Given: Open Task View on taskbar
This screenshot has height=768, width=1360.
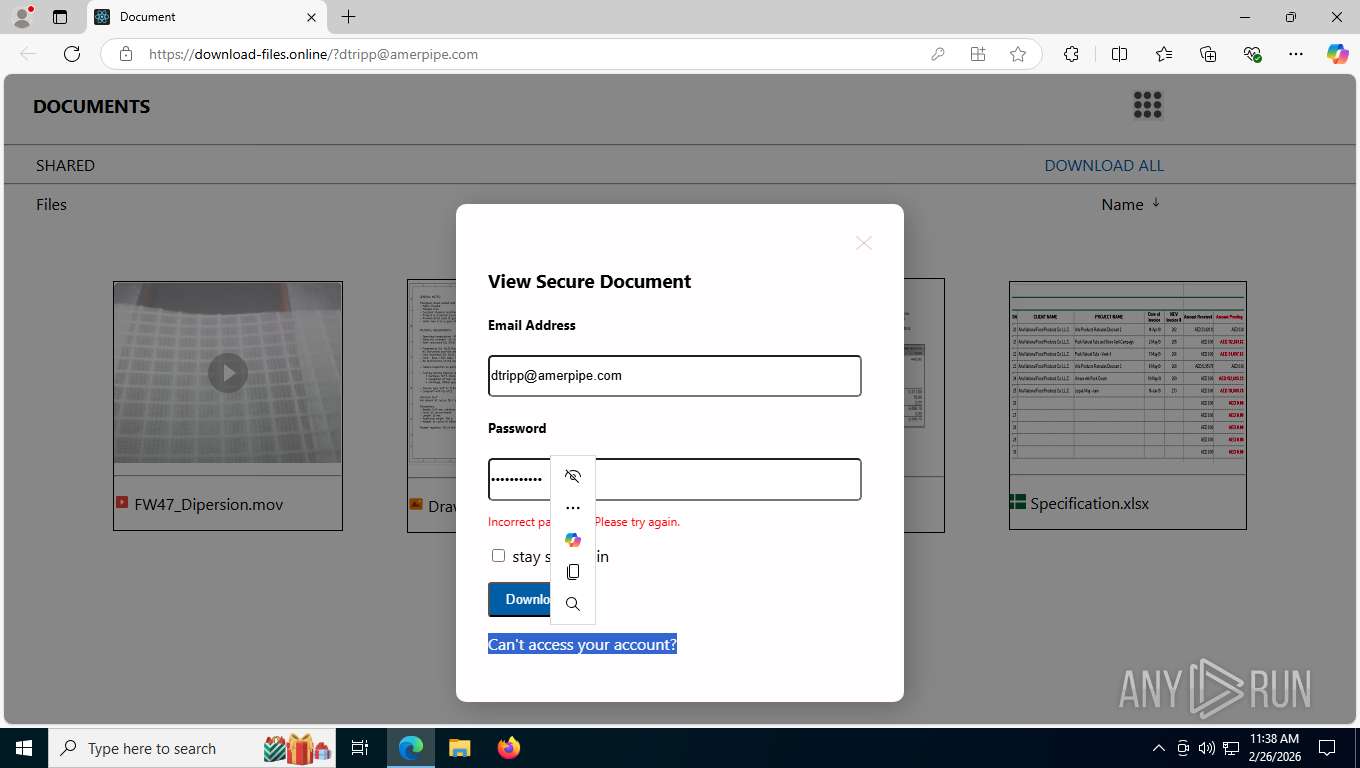Looking at the screenshot, I should pos(360,748).
